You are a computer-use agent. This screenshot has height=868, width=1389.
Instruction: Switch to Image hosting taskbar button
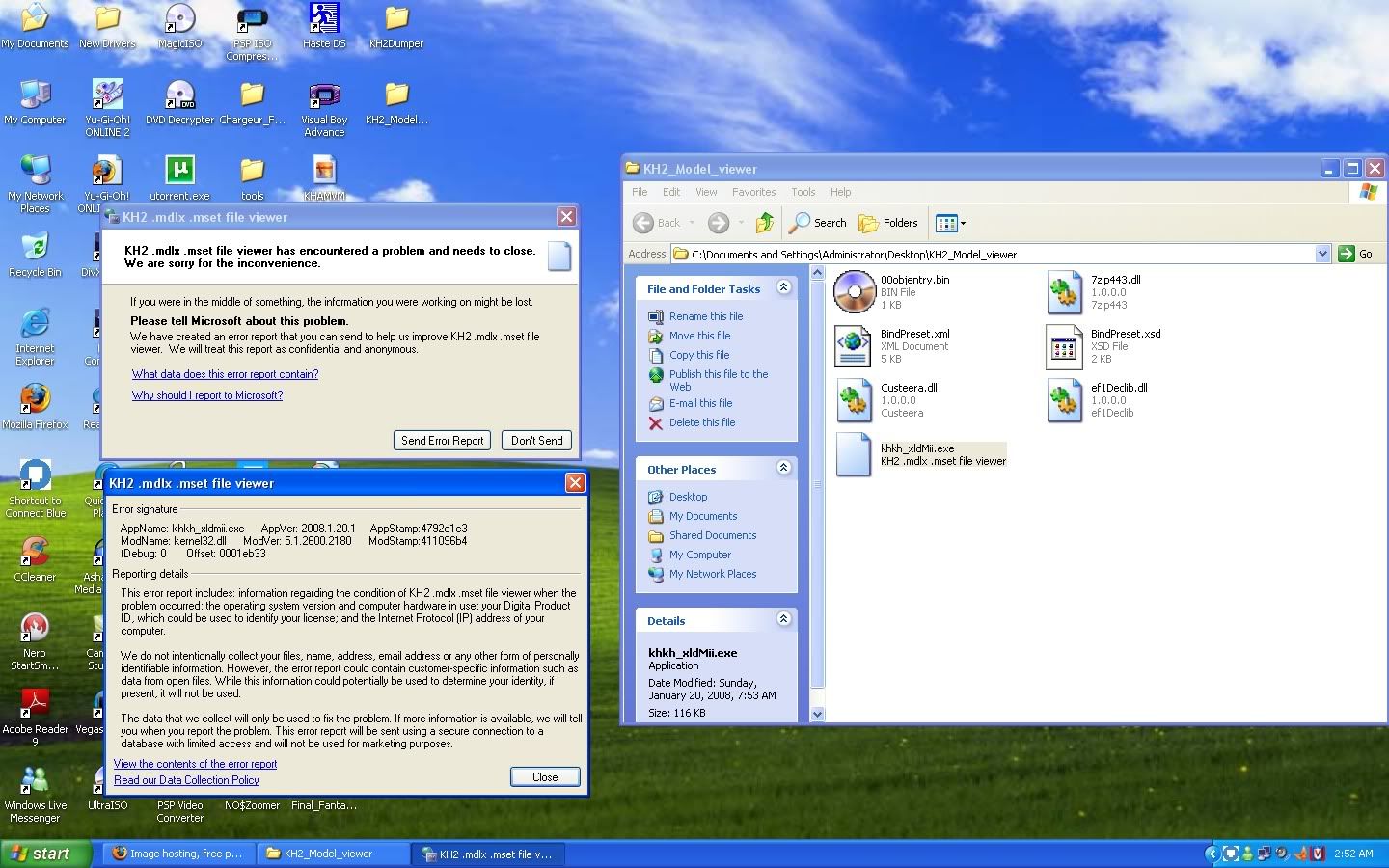pos(177,854)
